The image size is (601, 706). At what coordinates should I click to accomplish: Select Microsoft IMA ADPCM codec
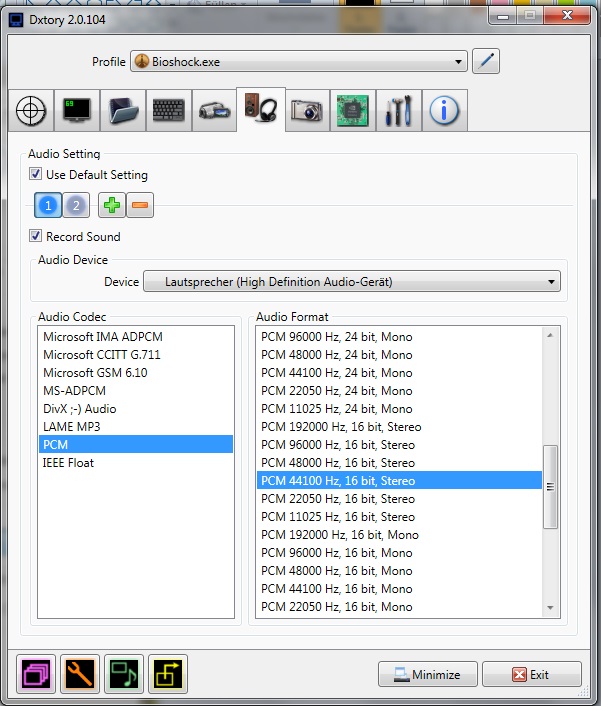coord(136,337)
